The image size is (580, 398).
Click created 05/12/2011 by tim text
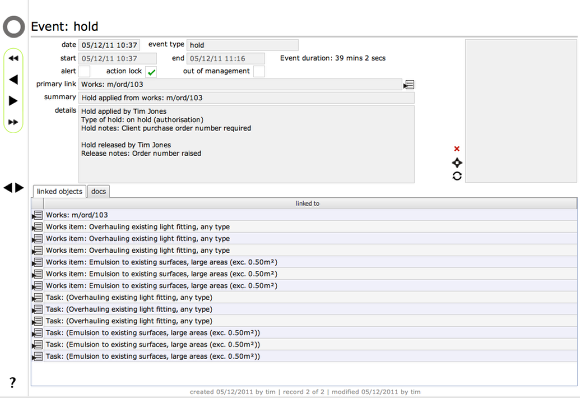tap(232, 391)
